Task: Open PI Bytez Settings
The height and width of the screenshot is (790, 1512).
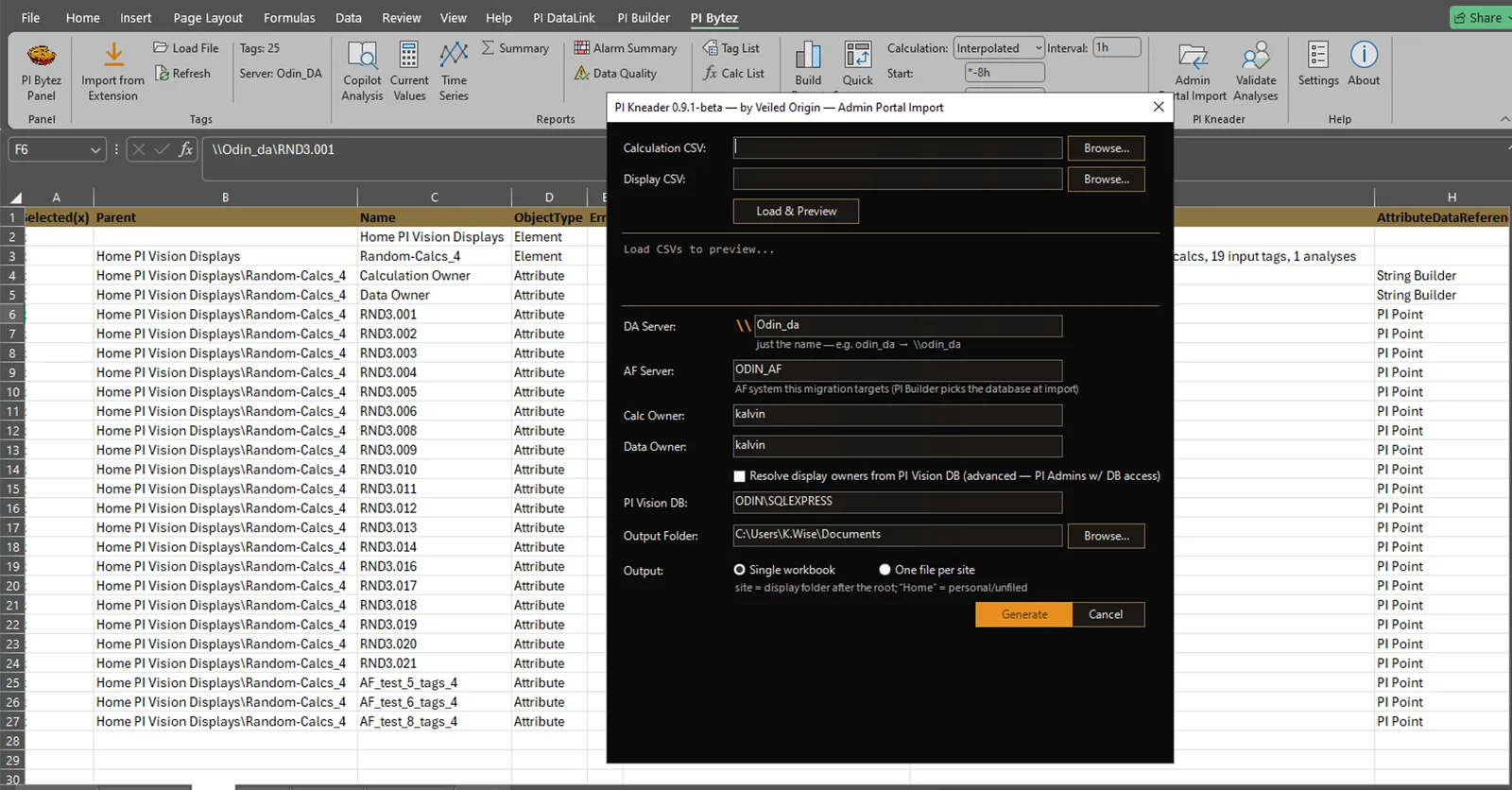Action: pos(1318,64)
